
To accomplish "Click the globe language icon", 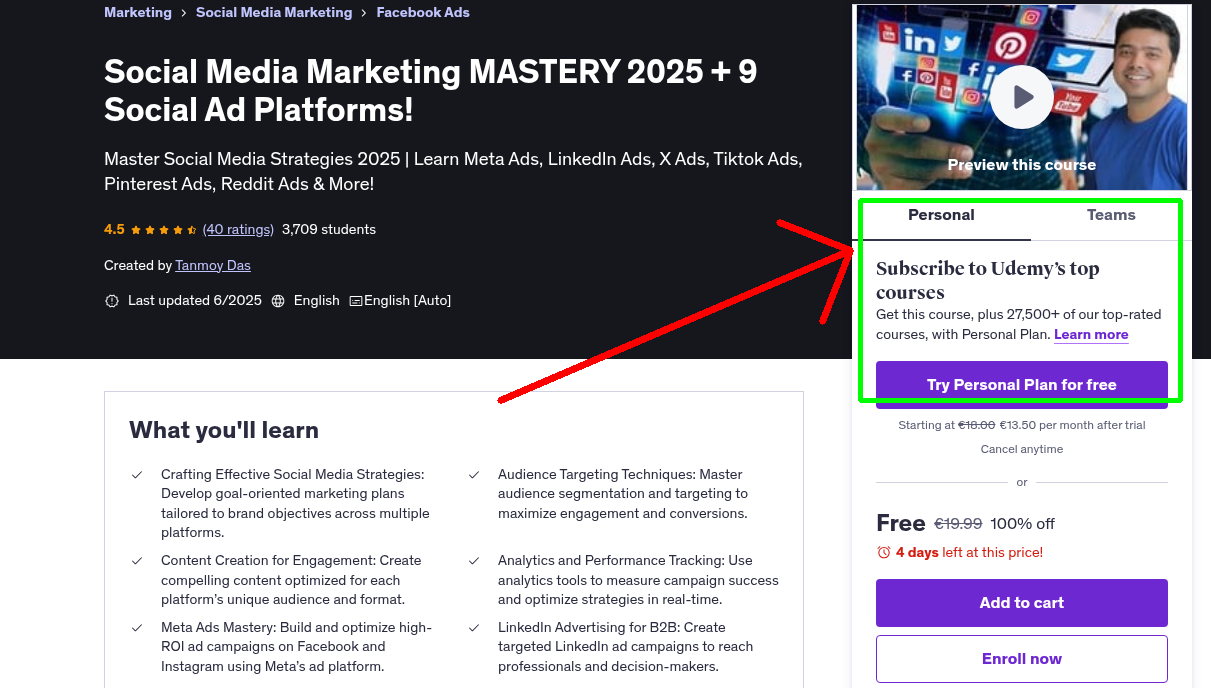I will tap(278, 301).
